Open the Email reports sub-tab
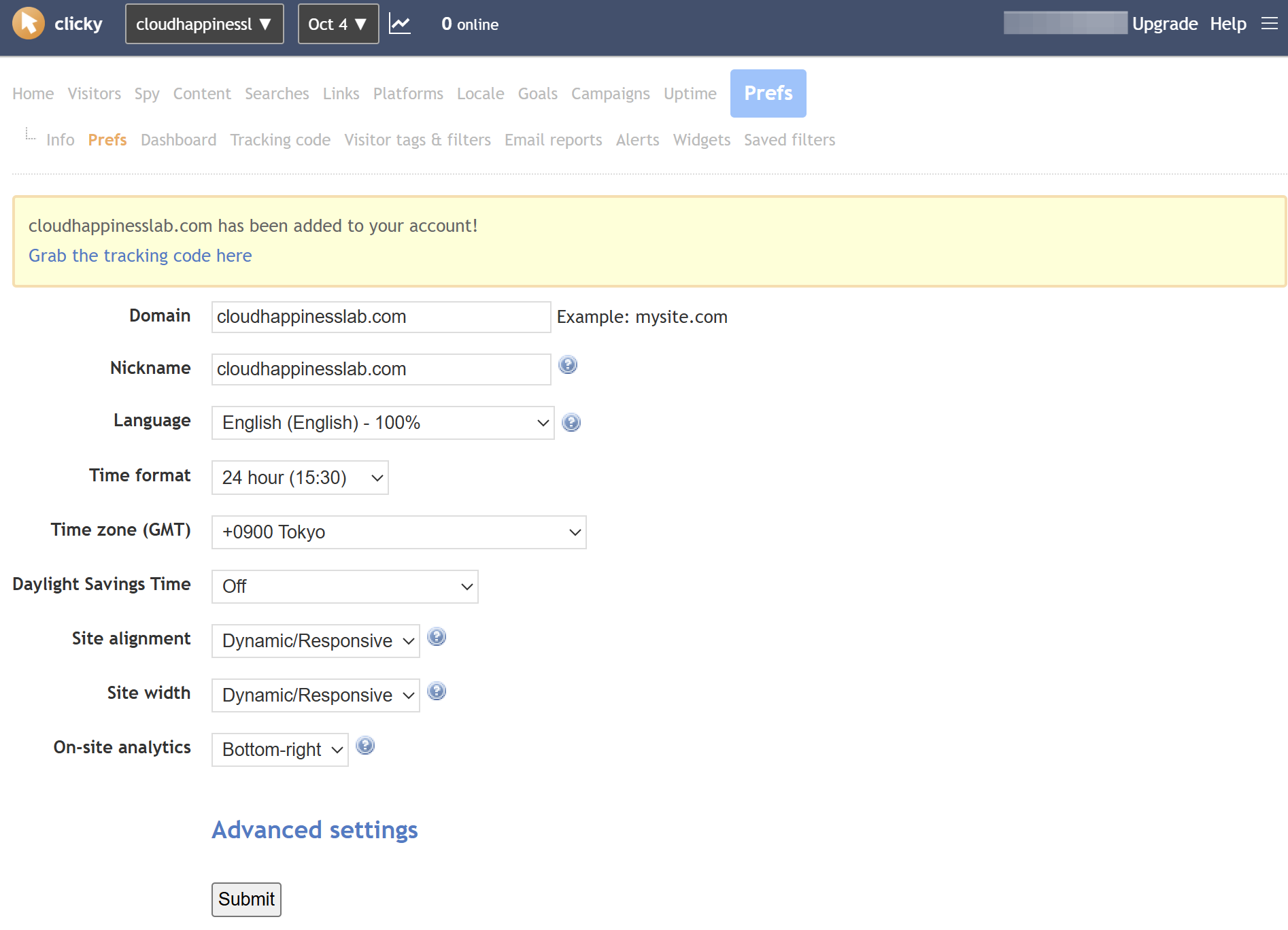The height and width of the screenshot is (930, 1288). [x=554, y=140]
